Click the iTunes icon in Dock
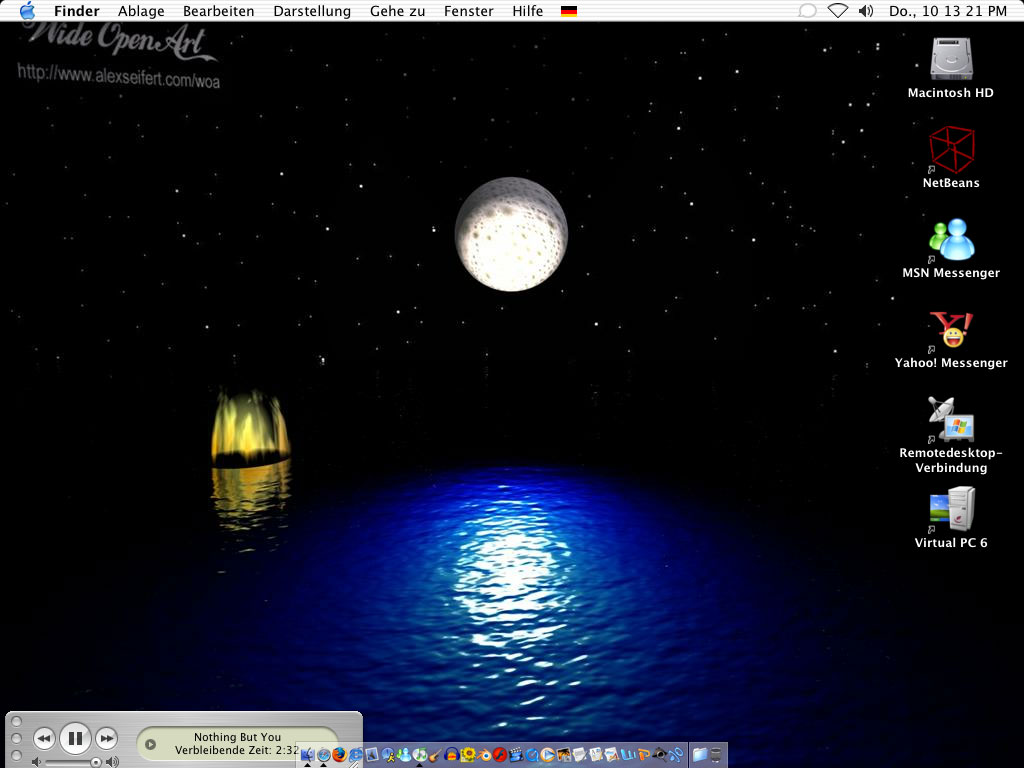The width and height of the screenshot is (1024, 768). click(x=419, y=755)
